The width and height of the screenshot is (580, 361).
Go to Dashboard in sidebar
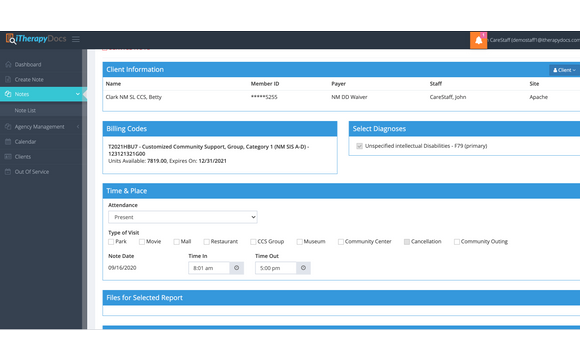28,64
